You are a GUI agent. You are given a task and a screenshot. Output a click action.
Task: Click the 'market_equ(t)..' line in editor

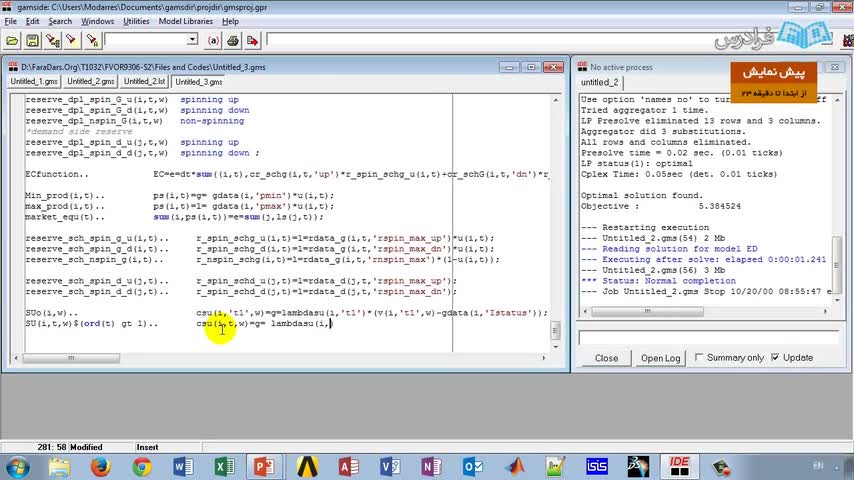coord(174,217)
